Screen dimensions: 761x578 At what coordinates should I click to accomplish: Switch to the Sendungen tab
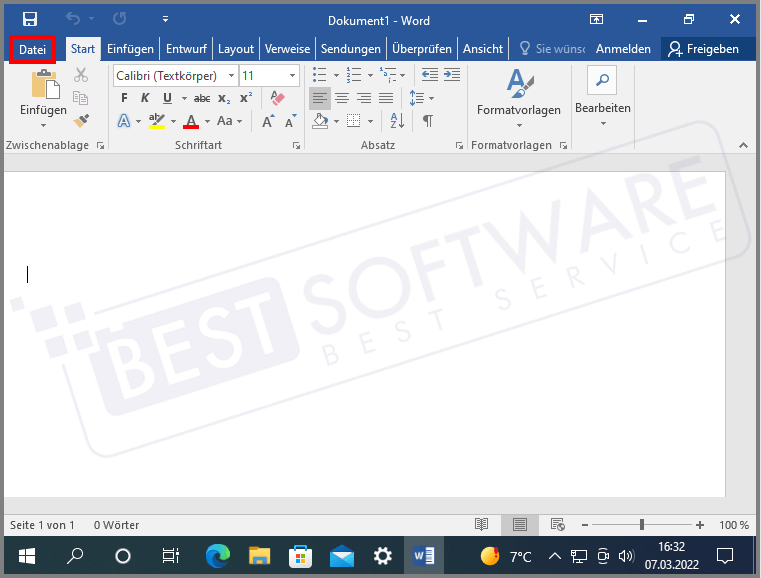(x=350, y=49)
